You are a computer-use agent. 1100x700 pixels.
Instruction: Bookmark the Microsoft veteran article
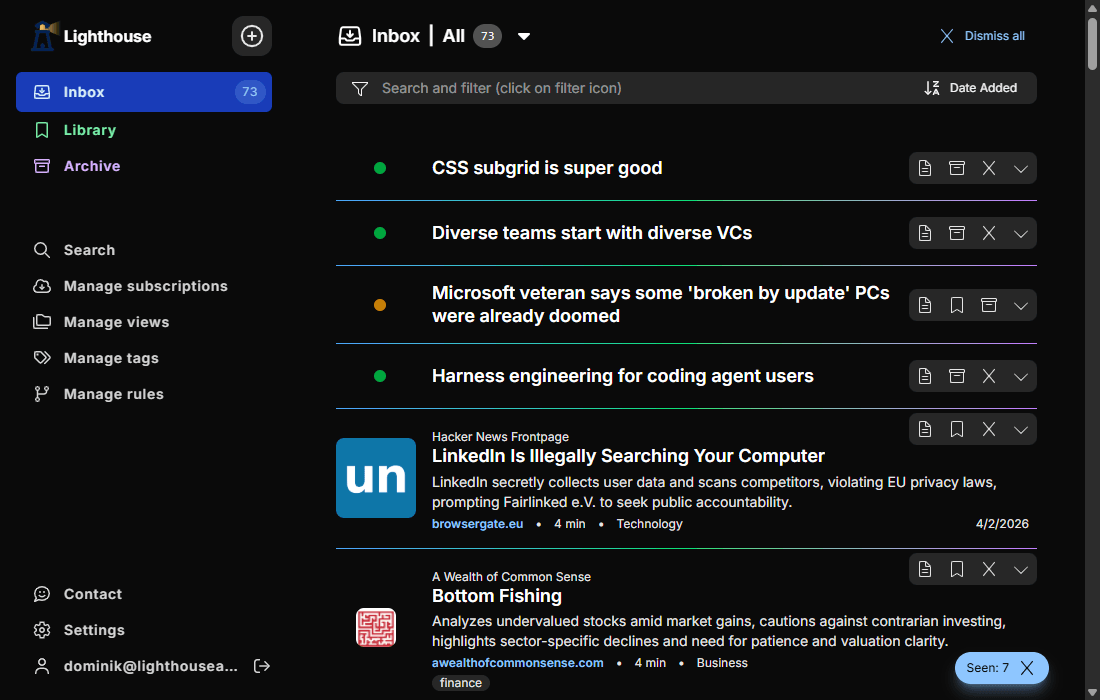957,305
